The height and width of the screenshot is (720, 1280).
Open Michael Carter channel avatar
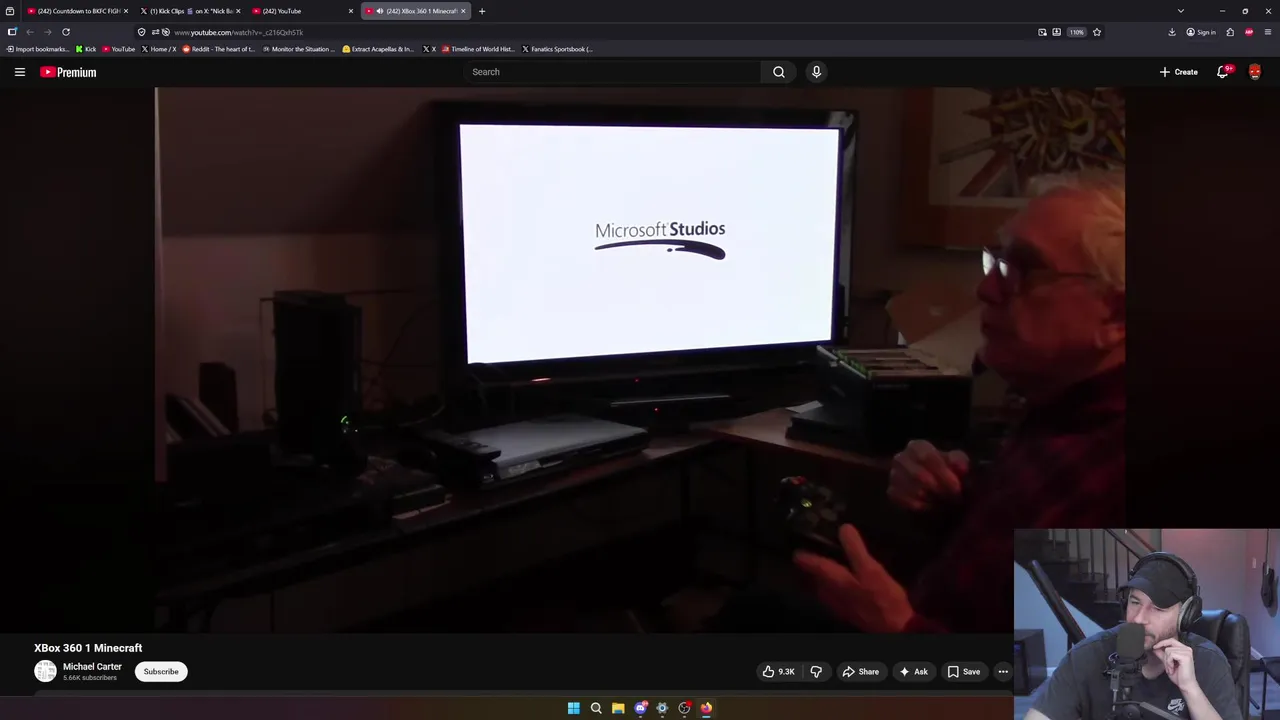[45, 672]
